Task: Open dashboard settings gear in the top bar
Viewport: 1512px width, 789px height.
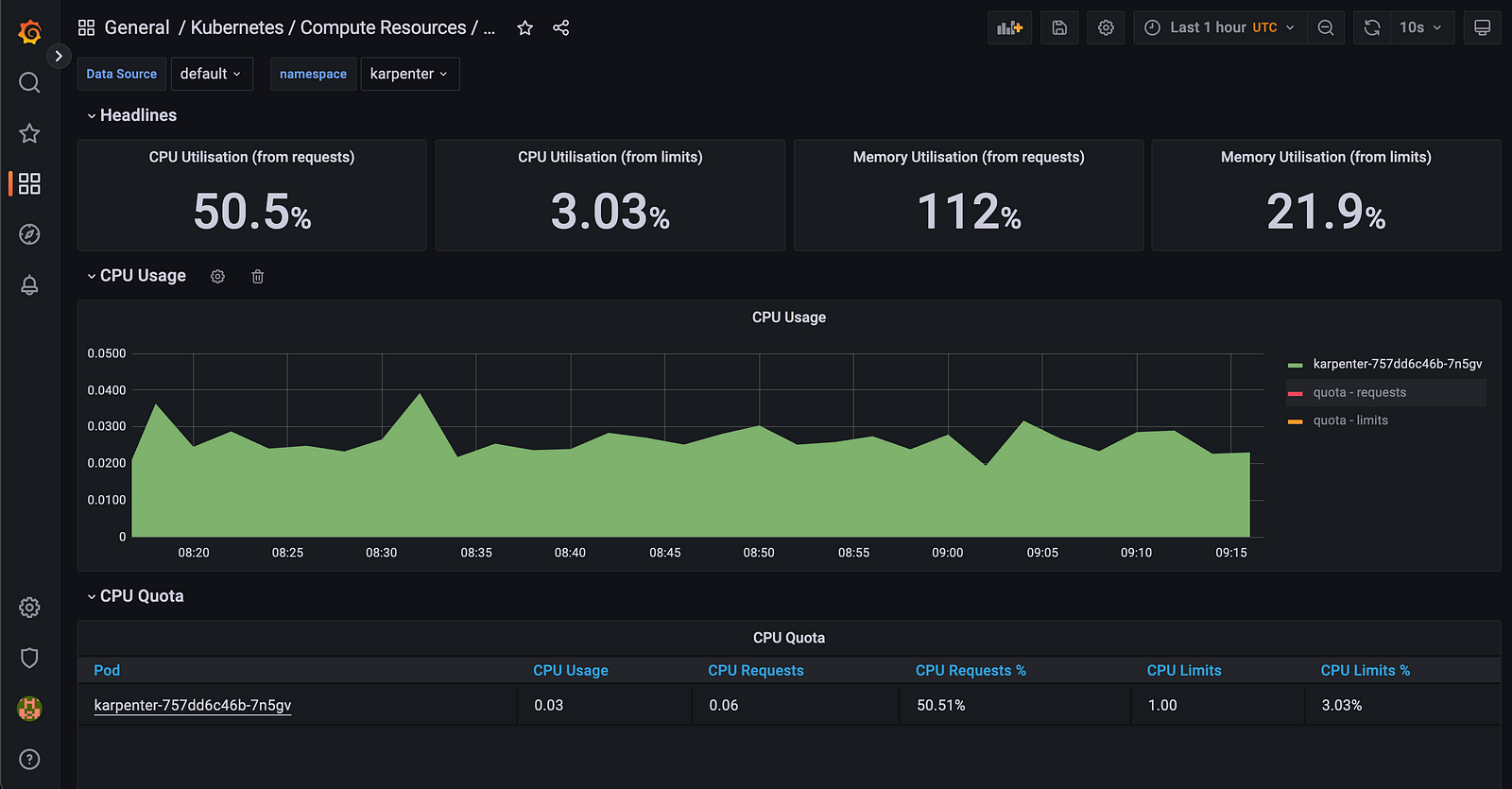Action: (x=1106, y=27)
